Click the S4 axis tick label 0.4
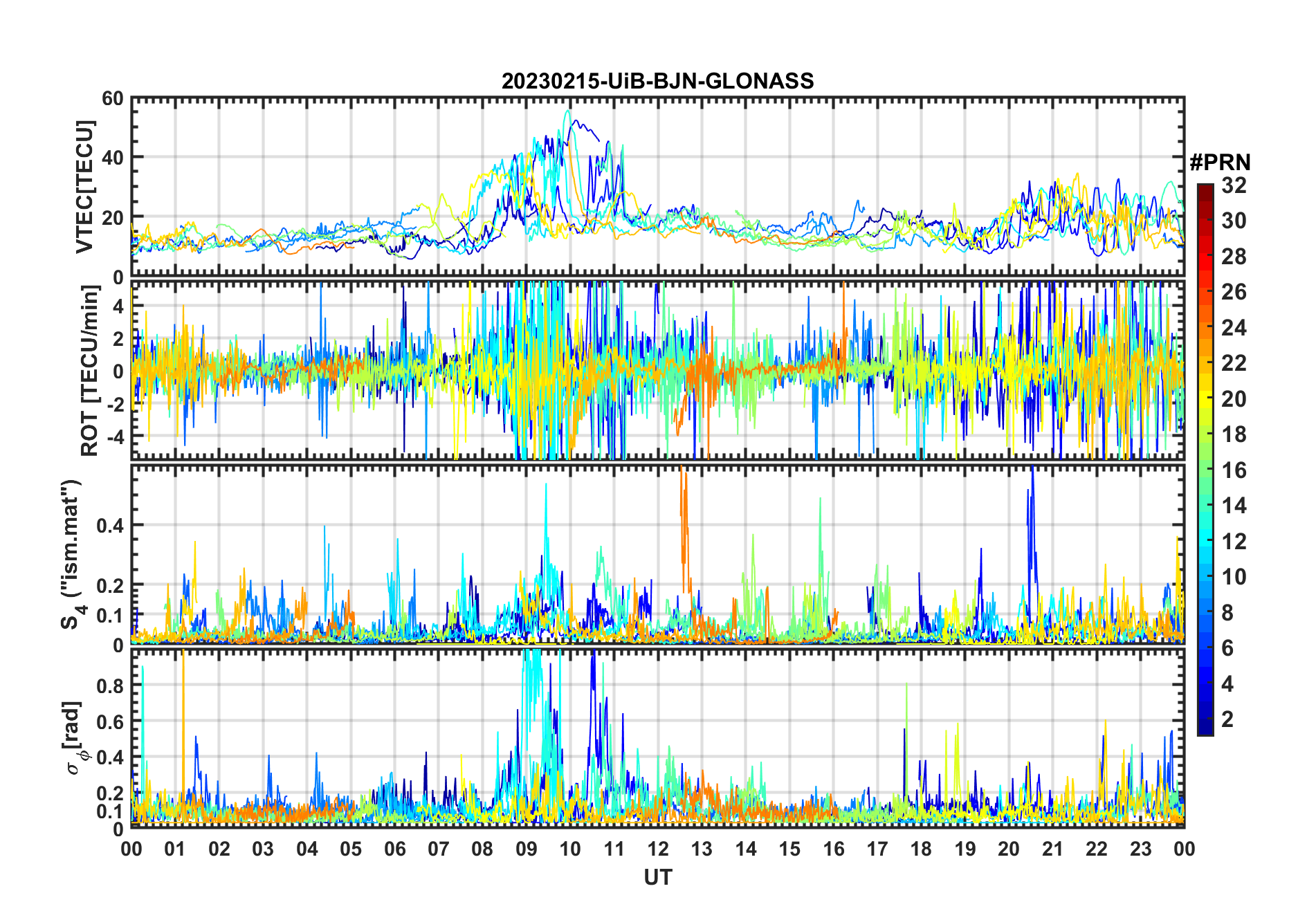 pos(111,526)
